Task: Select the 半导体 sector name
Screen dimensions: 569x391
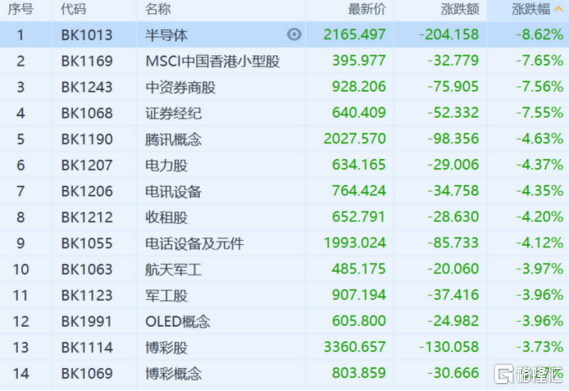Action: point(166,35)
